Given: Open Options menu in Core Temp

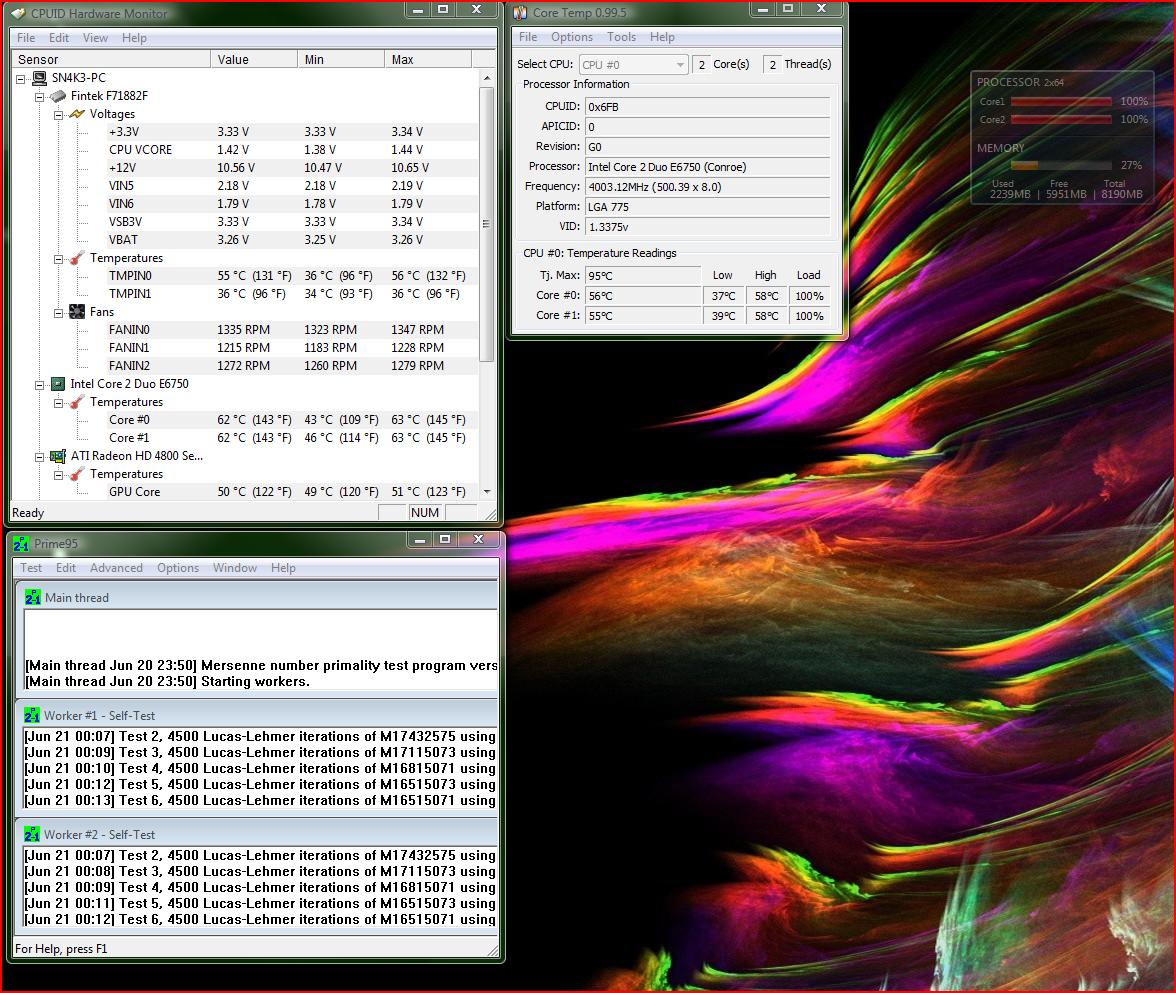Looking at the screenshot, I should click(x=572, y=37).
